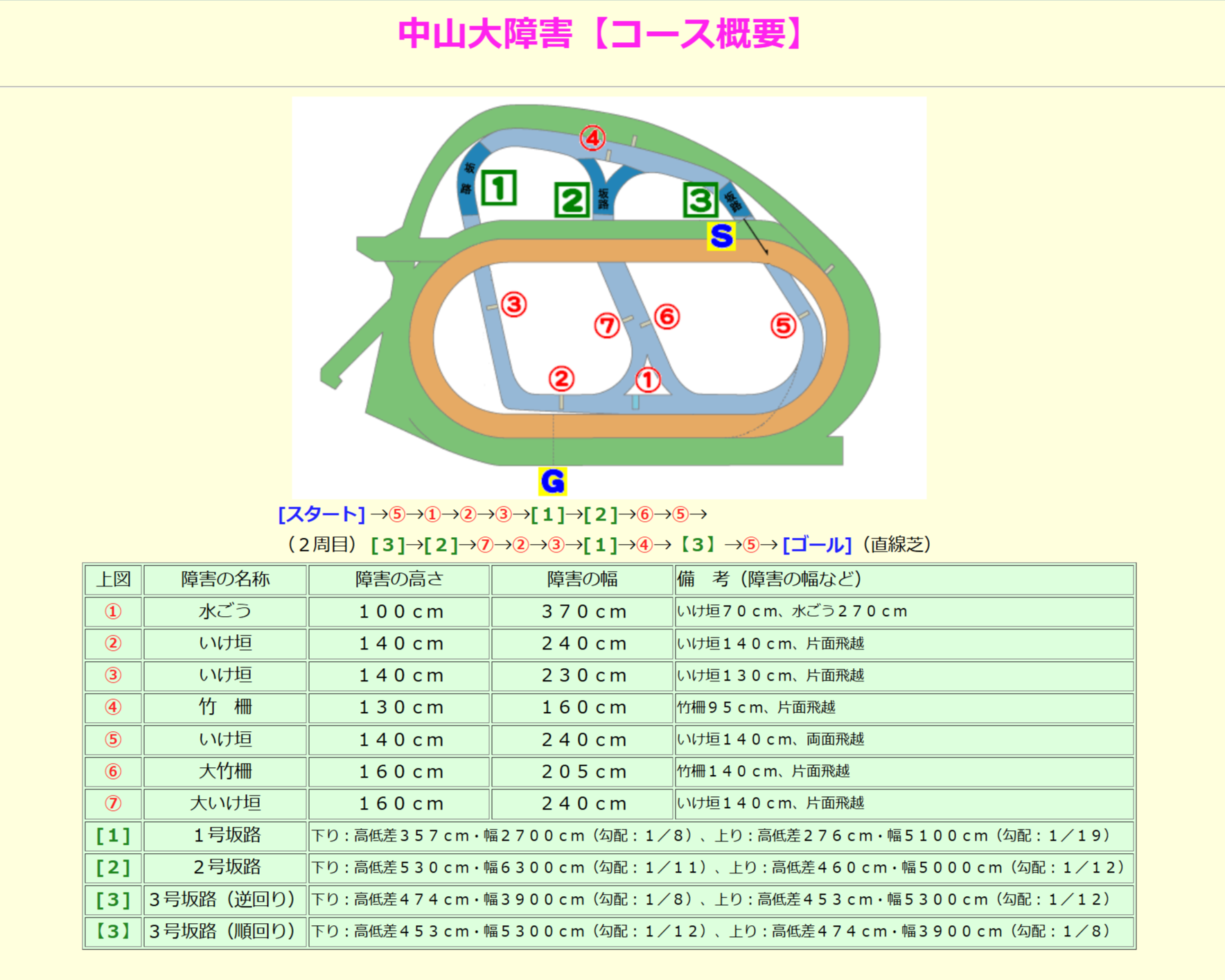1225x980 pixels.
Task: Click the green [1] cell in the table's first column
Action: coord(113,835)
